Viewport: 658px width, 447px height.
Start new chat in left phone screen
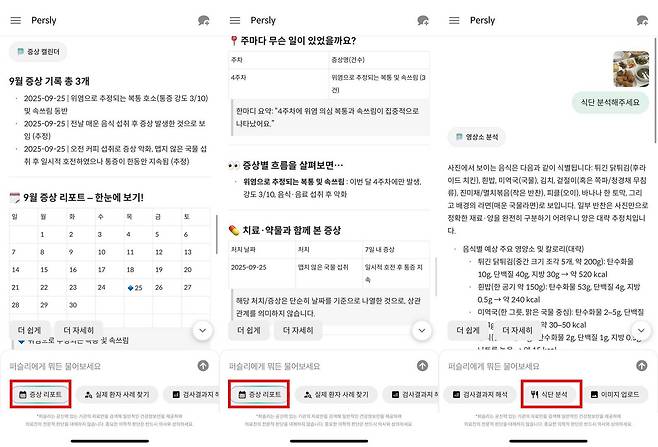204,21
